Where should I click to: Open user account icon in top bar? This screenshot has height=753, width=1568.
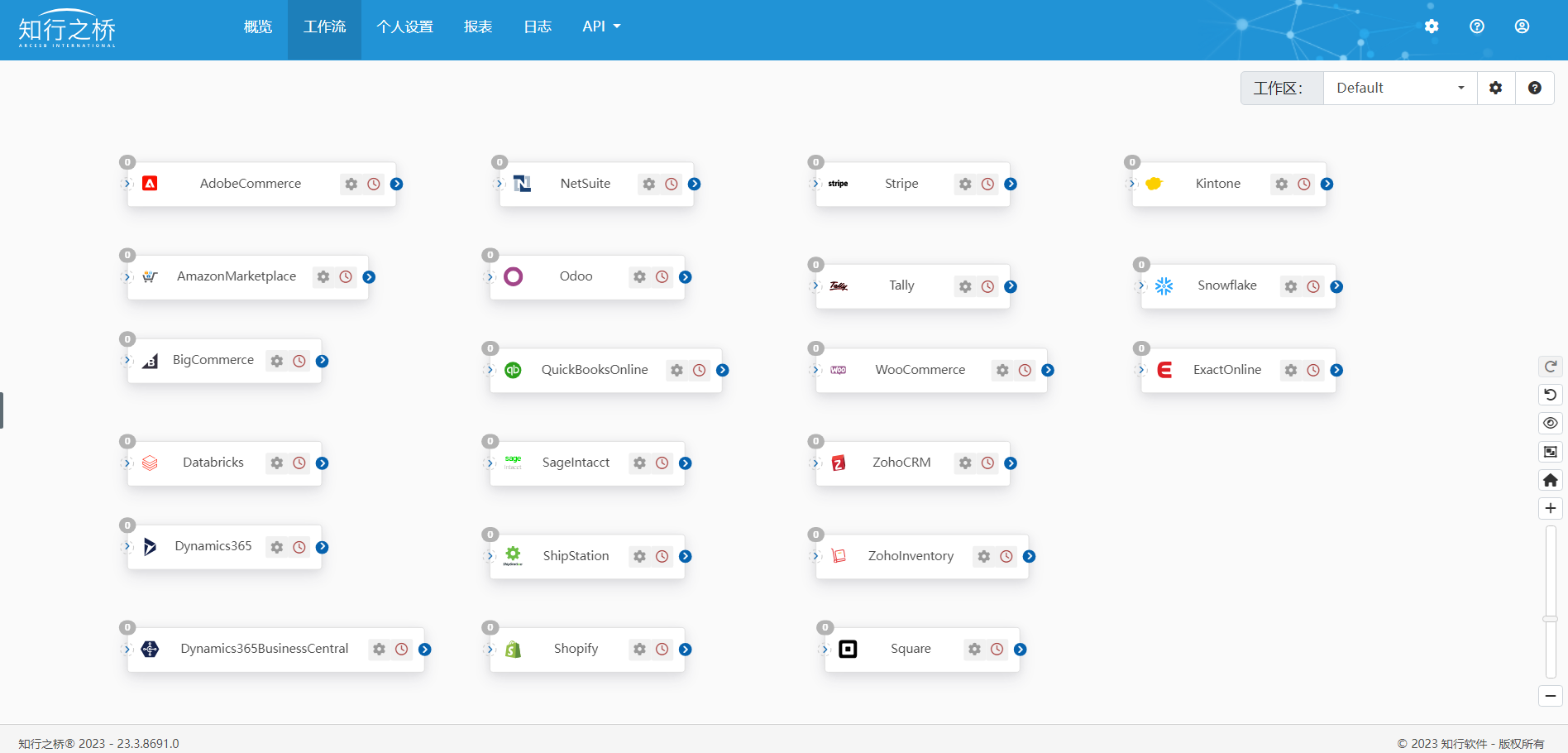[1522, 26]
